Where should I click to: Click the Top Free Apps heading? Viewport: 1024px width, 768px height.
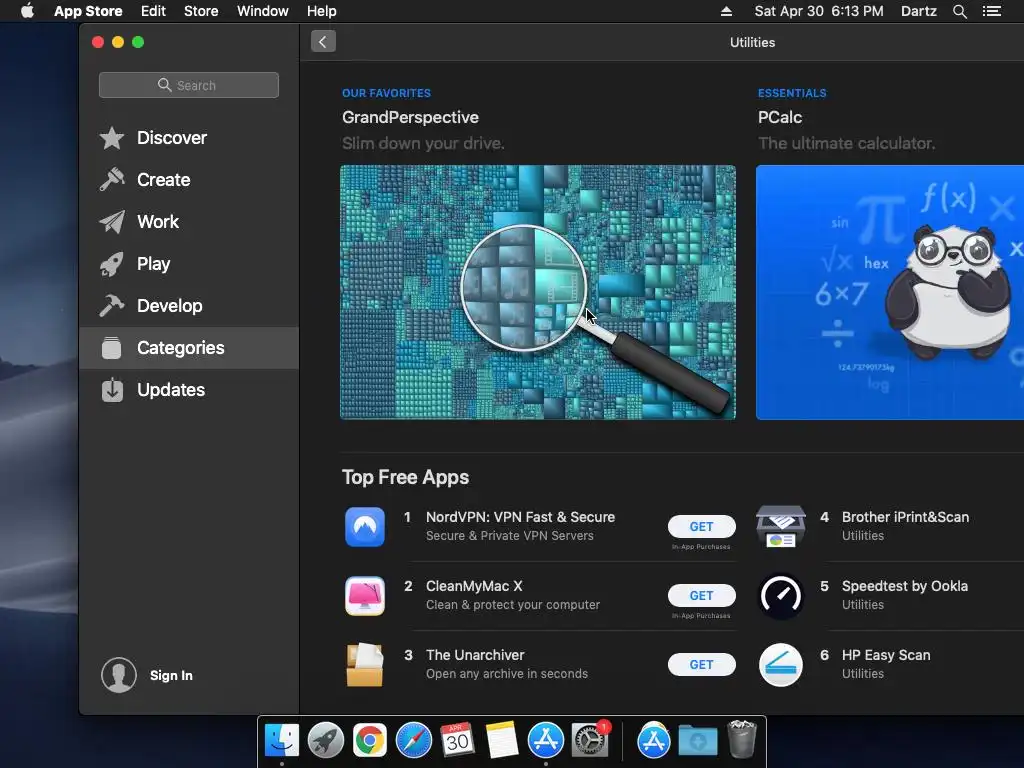pos(406,477)
